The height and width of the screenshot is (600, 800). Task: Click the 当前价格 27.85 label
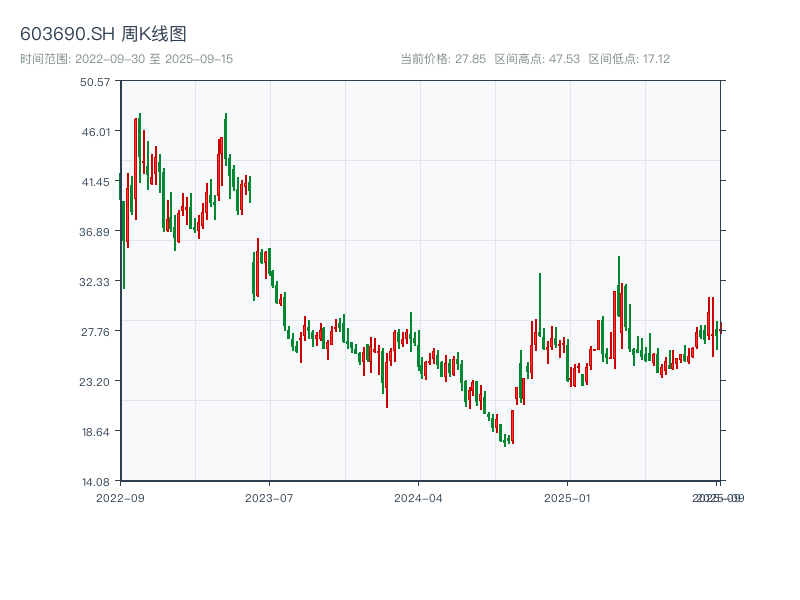coord(443,59)
